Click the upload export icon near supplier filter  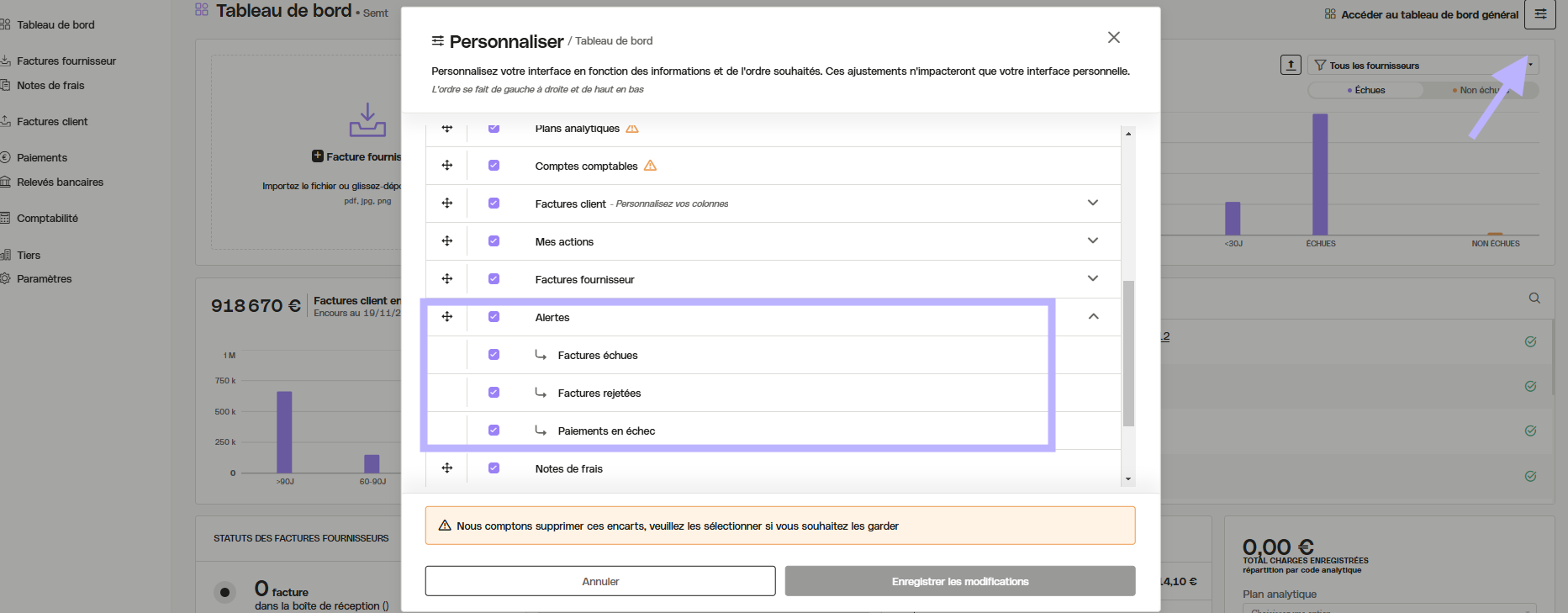[1291, 65]
